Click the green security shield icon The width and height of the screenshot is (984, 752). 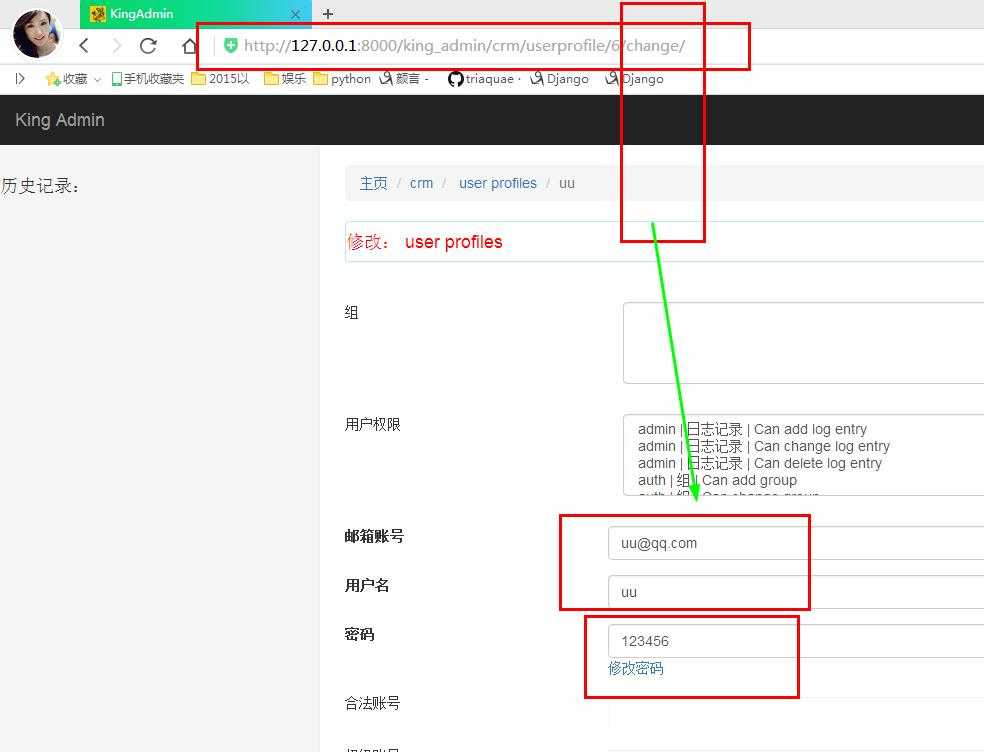[231, 45]
